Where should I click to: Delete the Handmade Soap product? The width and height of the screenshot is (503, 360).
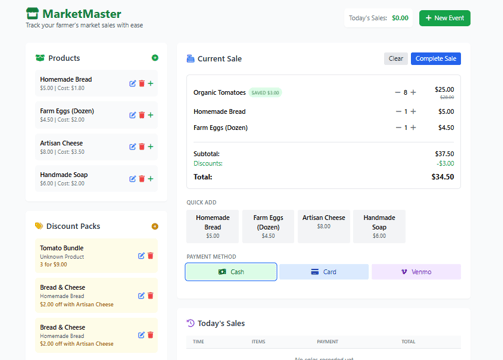pos(142,179)
